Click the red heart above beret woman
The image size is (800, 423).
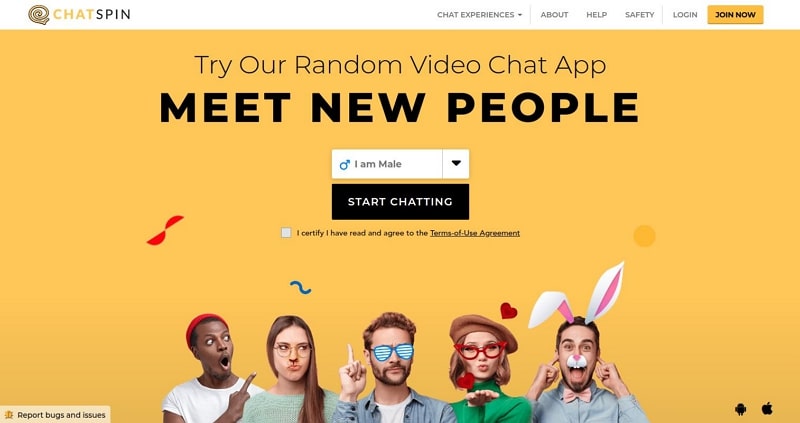[508, 310]
